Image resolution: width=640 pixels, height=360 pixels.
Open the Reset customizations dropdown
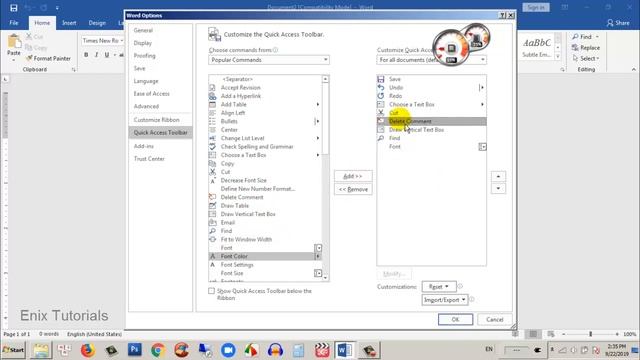pos(439,287)
